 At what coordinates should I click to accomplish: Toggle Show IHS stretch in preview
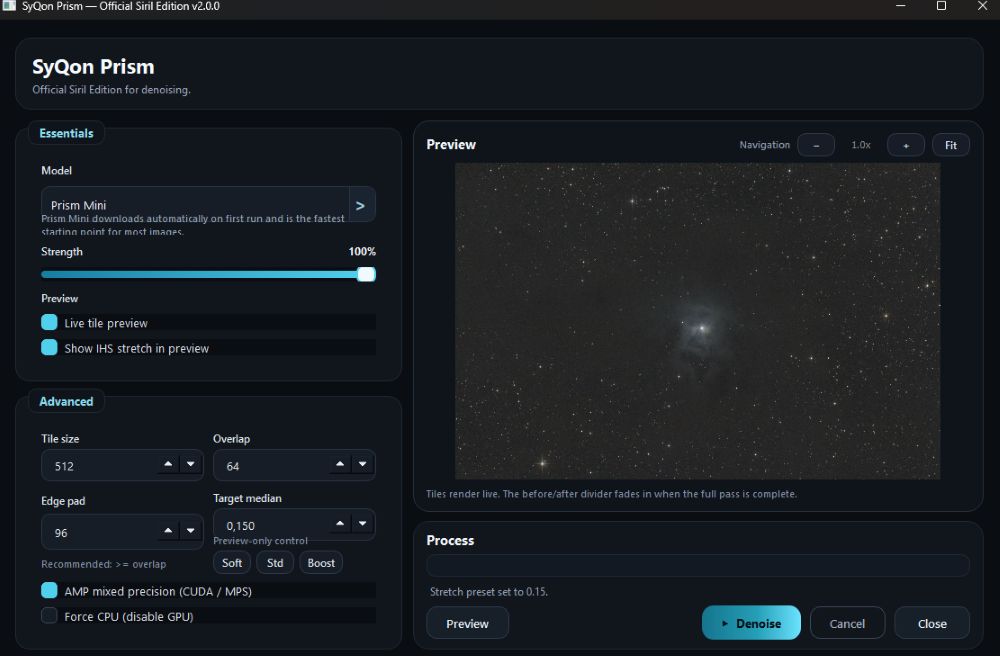49,348
